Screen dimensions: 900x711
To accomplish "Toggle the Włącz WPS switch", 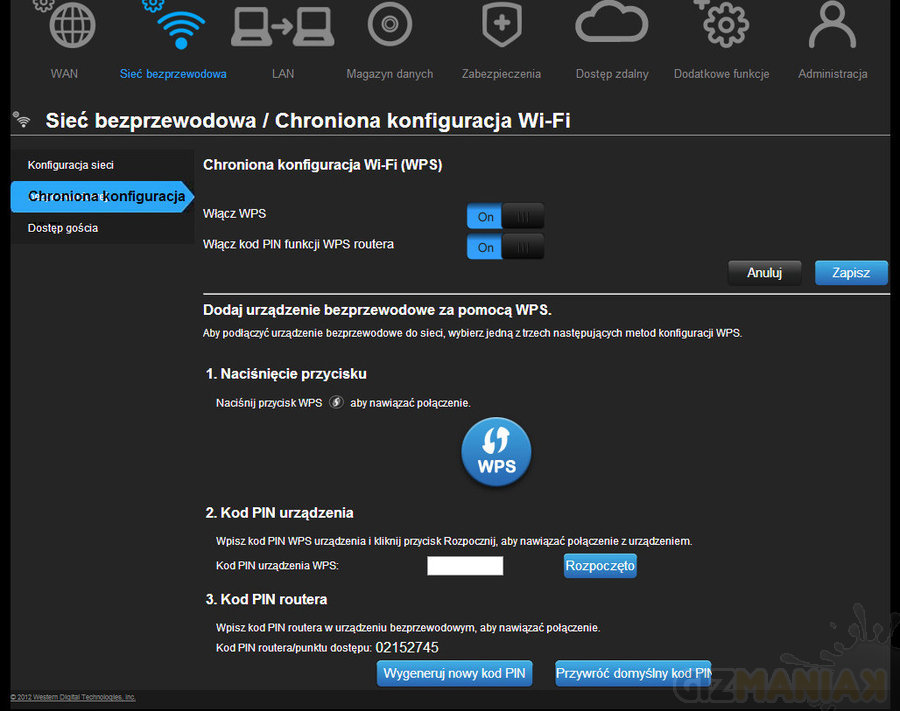I will coord(505,217).
